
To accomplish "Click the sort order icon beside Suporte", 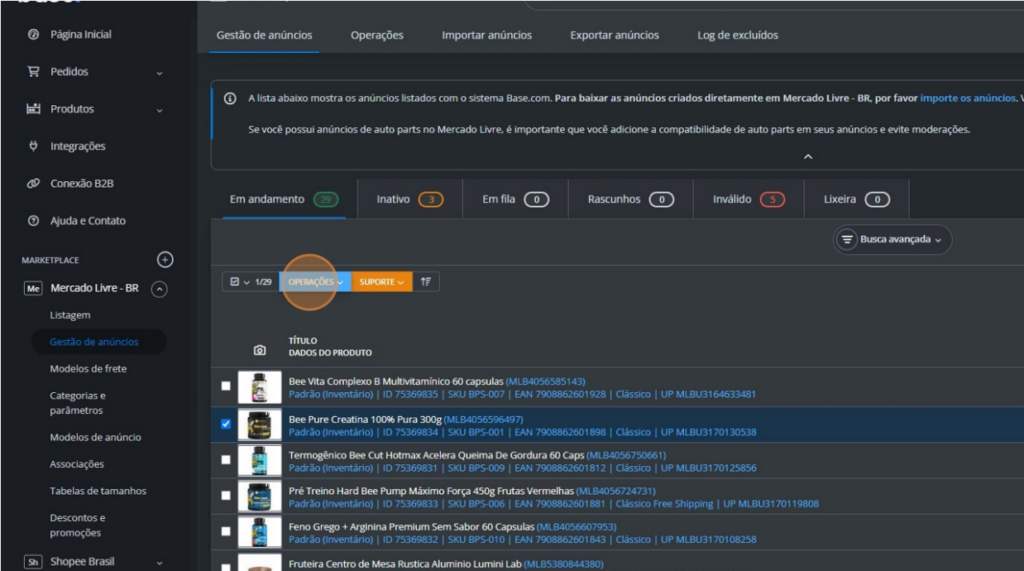I will tap(426, 282).
